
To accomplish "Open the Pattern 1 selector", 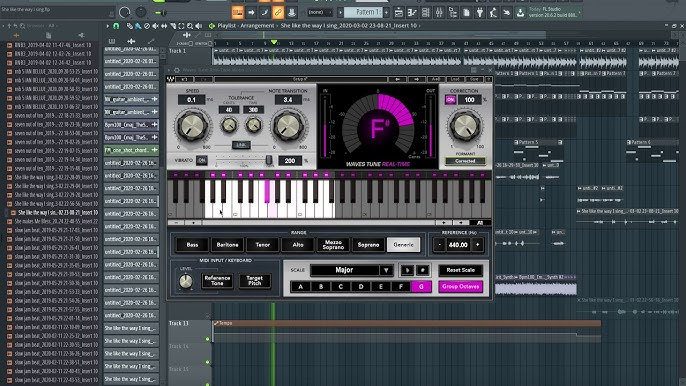I will click(363, 12).
